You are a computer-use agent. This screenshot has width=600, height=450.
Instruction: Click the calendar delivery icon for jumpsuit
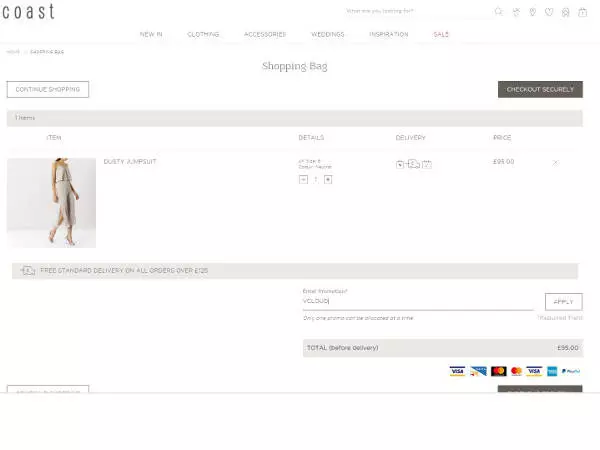tap(427, 164)
